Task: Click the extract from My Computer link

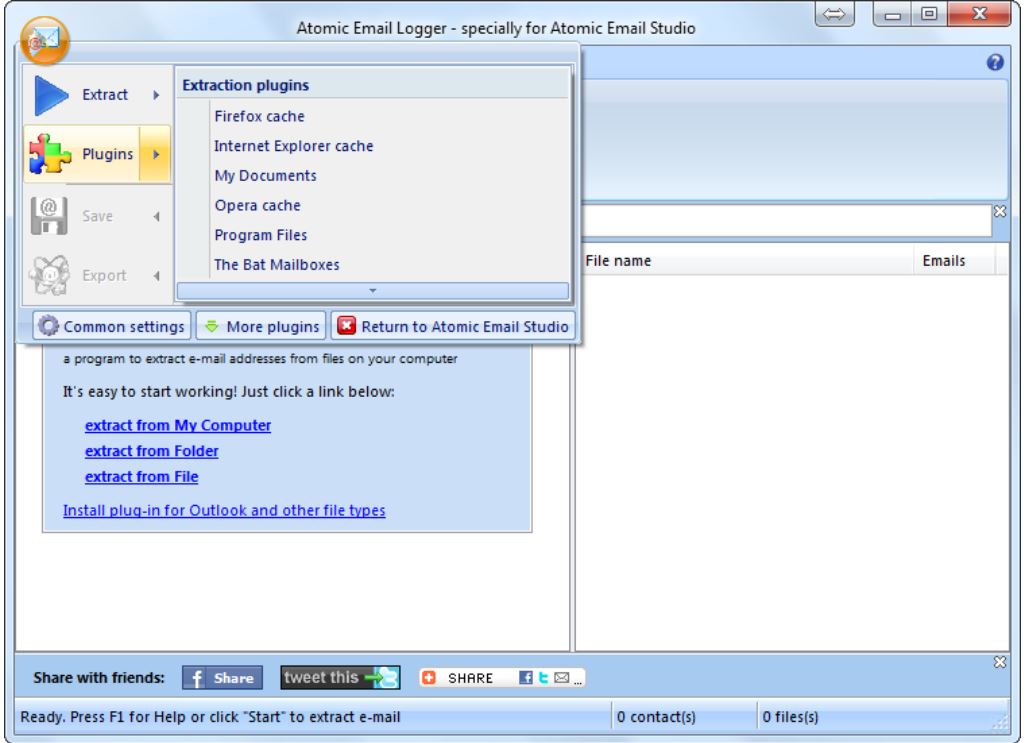Action: click(x=178, y=425)
